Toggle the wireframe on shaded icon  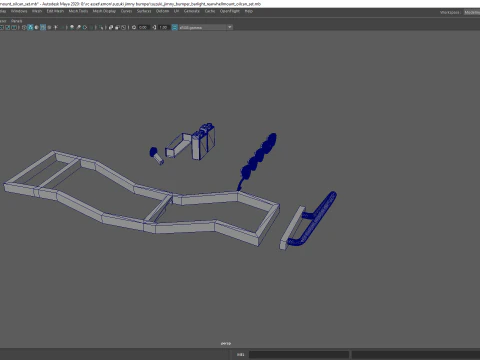(x=43, y=27)
